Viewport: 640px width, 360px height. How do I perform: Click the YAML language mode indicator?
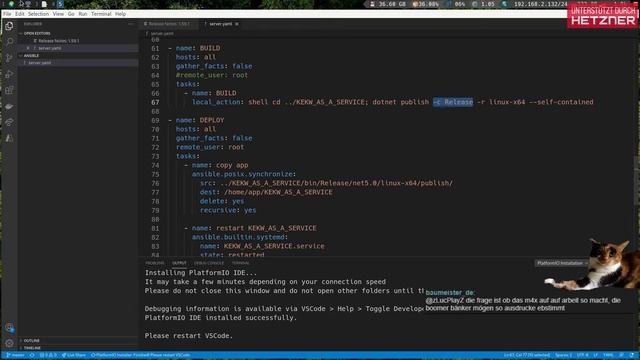pos(608,356)
